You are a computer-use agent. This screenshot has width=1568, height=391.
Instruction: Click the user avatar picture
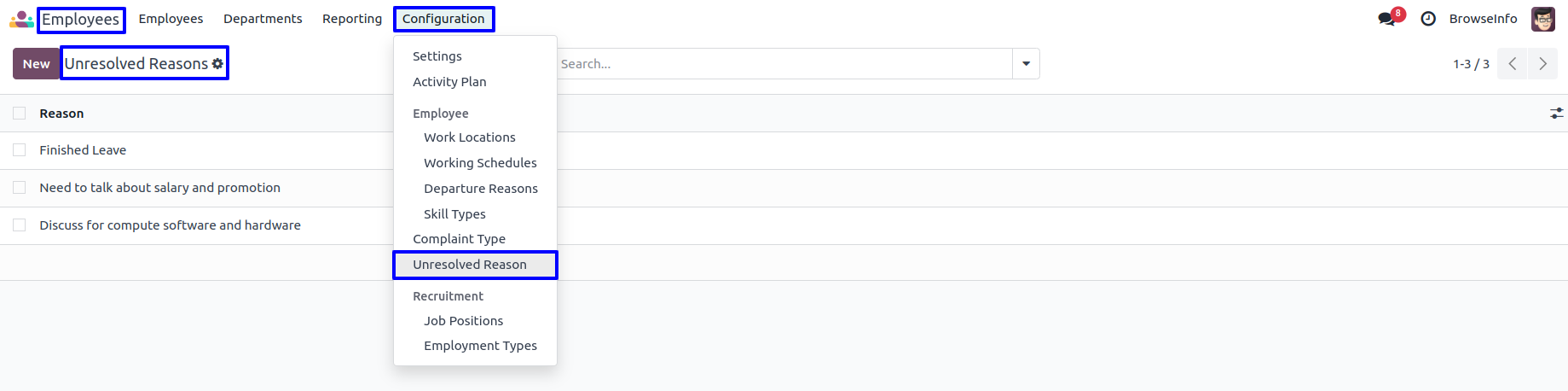[1542, 19]
